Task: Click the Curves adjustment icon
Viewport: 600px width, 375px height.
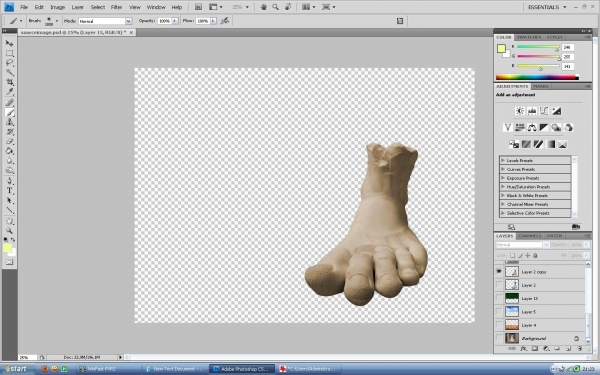Action: click(x=544, y=111)
